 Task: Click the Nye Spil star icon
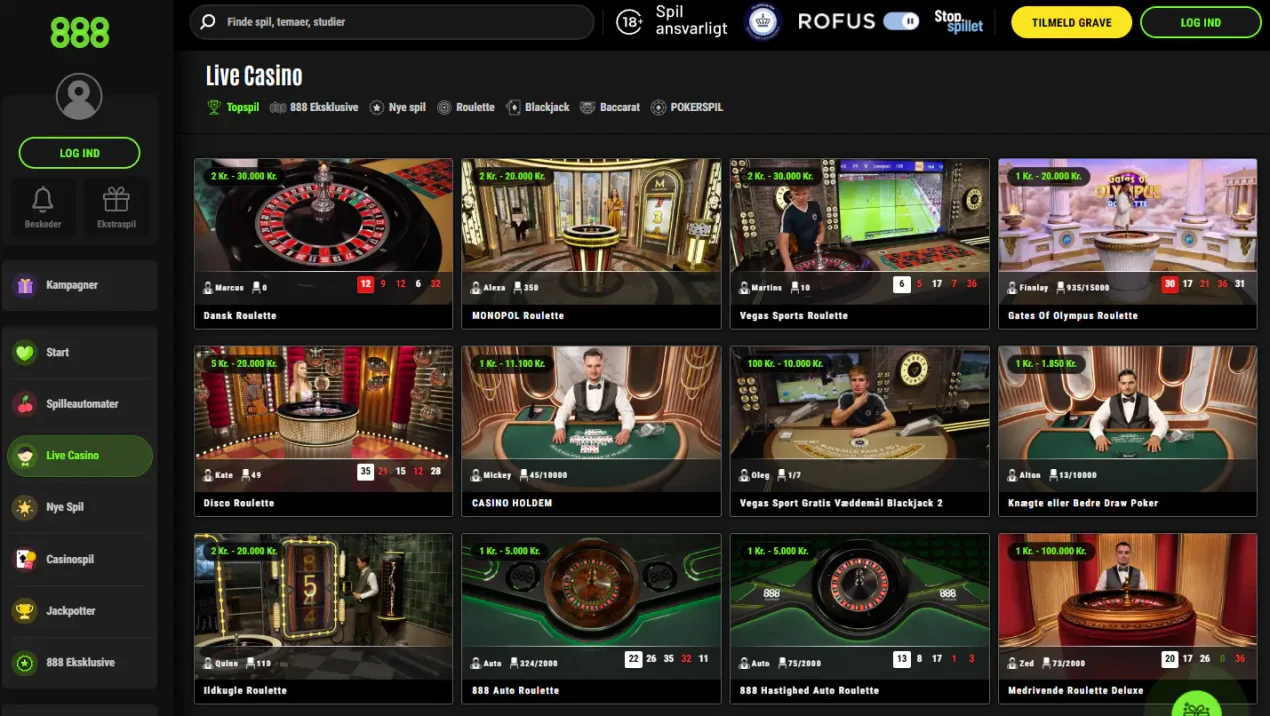(25, 507)
